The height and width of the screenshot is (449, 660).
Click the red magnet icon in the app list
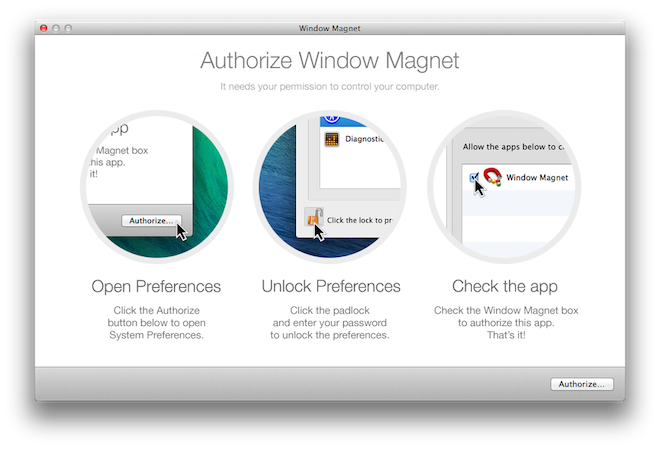click(x=492, y=178)
